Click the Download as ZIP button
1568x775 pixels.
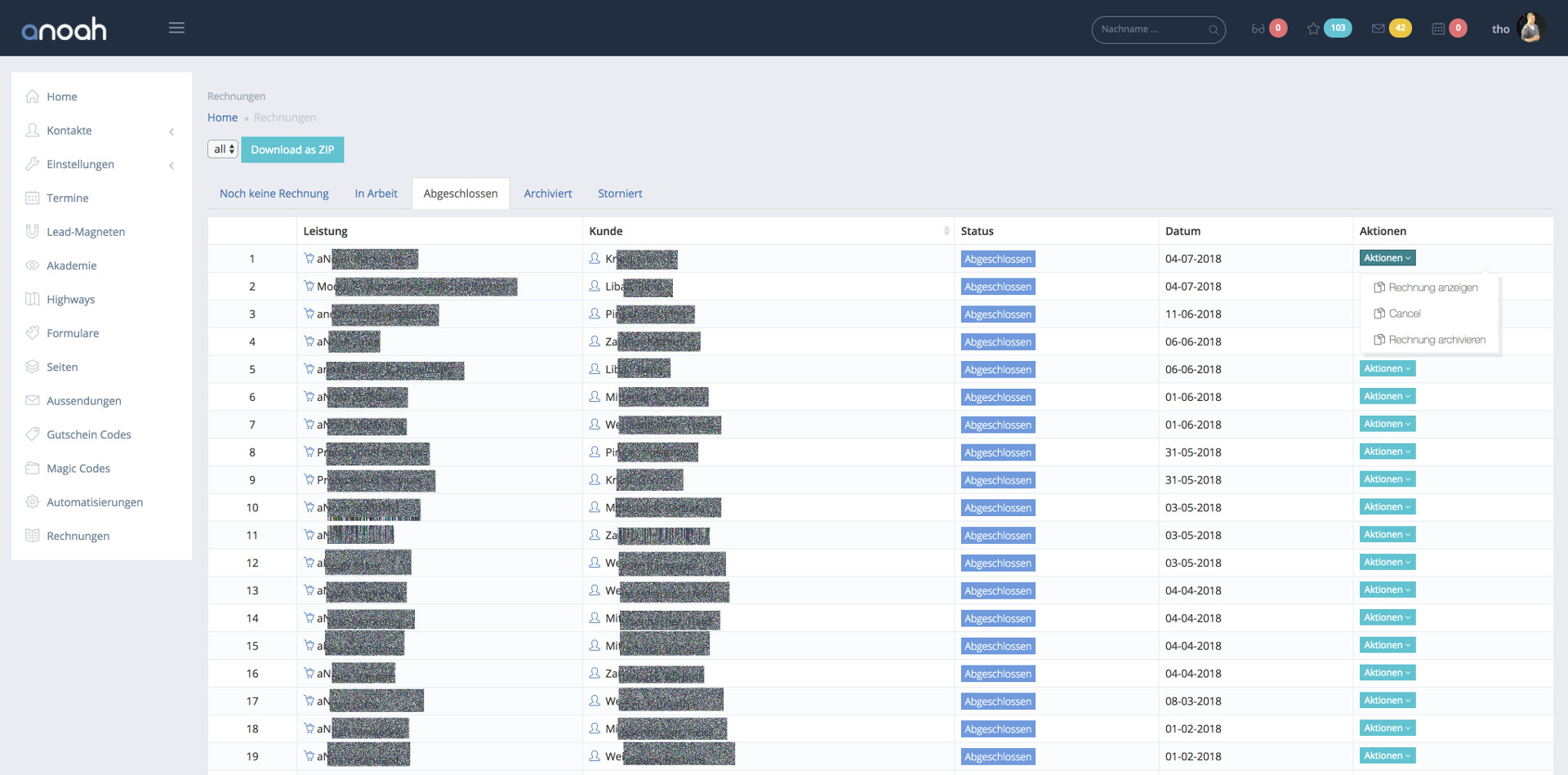(x=292, y=149)
